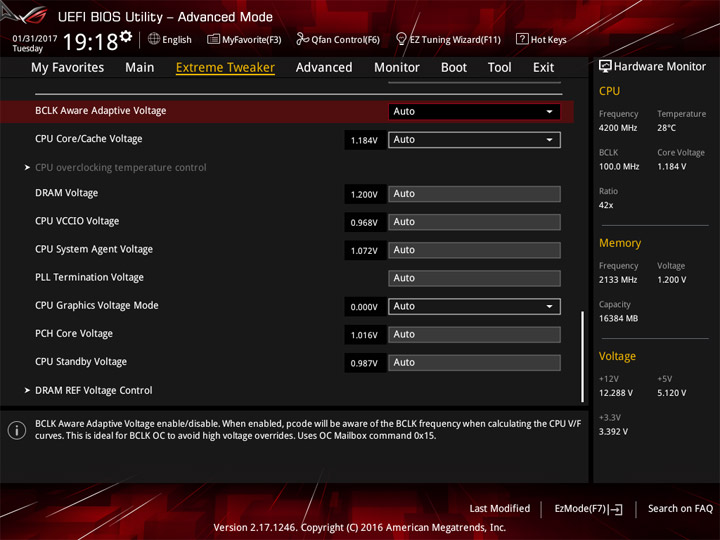Go to the Advanced tab
The width and height of the screenshot is (720, 540).
[324, 68]
